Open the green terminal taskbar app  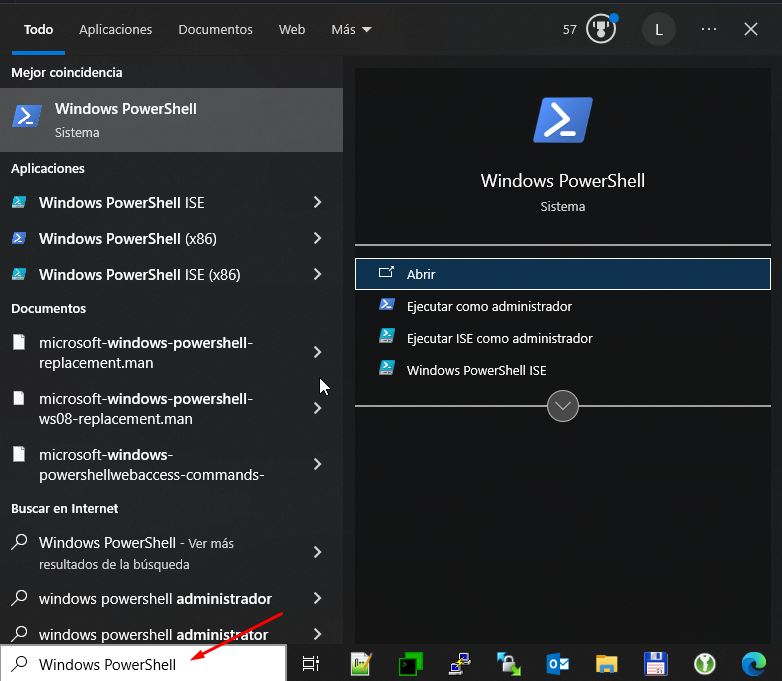(410, 664)
